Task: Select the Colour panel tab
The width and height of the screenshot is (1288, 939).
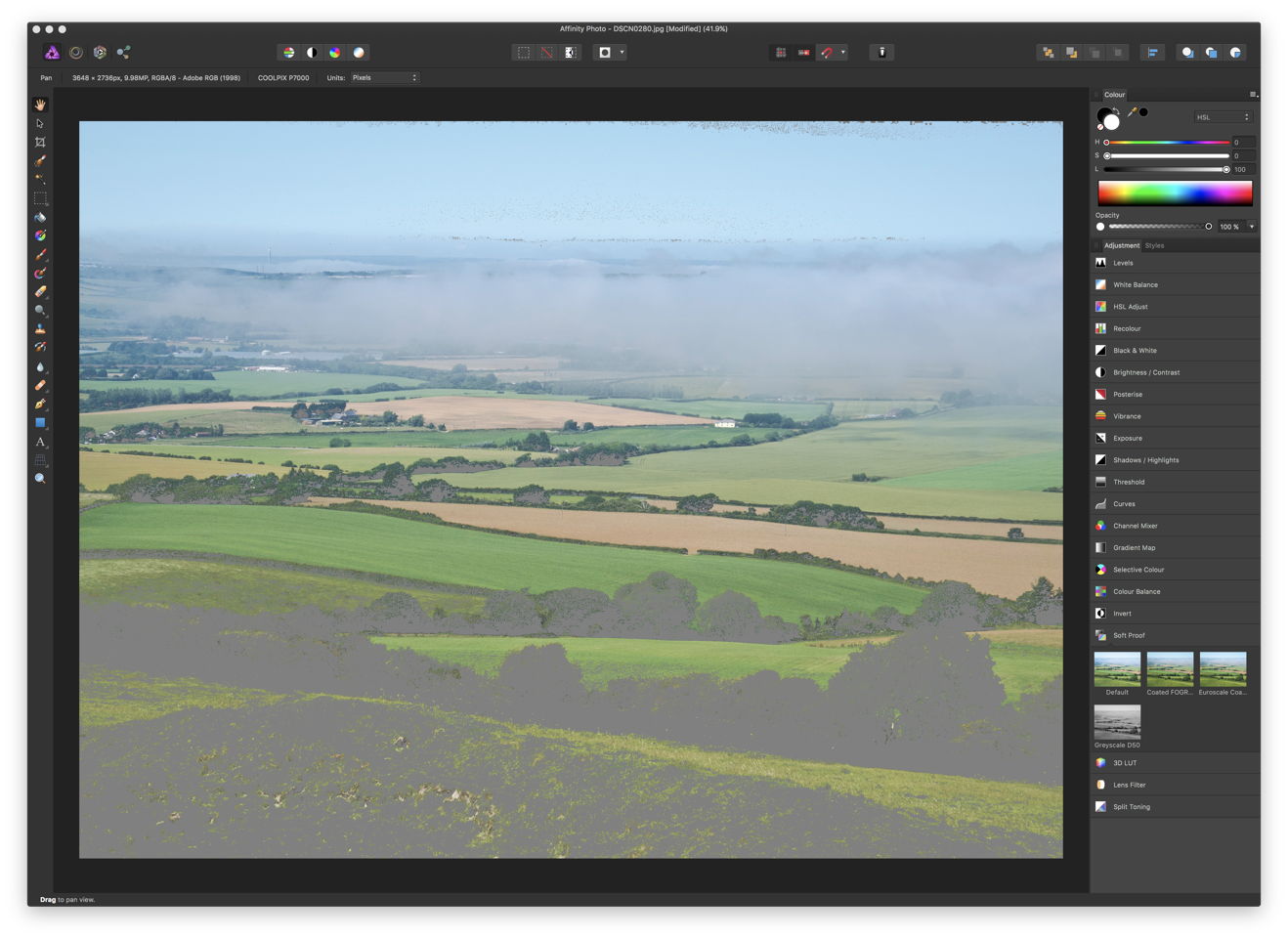Action: point(1114,95)
